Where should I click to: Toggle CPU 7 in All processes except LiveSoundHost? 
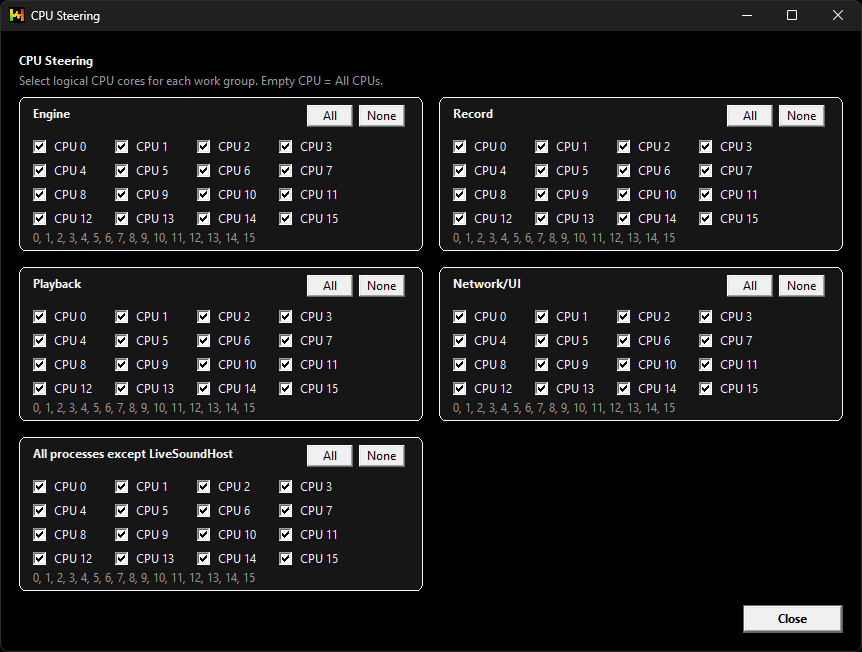pyautogui.click(x=285, y=511)
